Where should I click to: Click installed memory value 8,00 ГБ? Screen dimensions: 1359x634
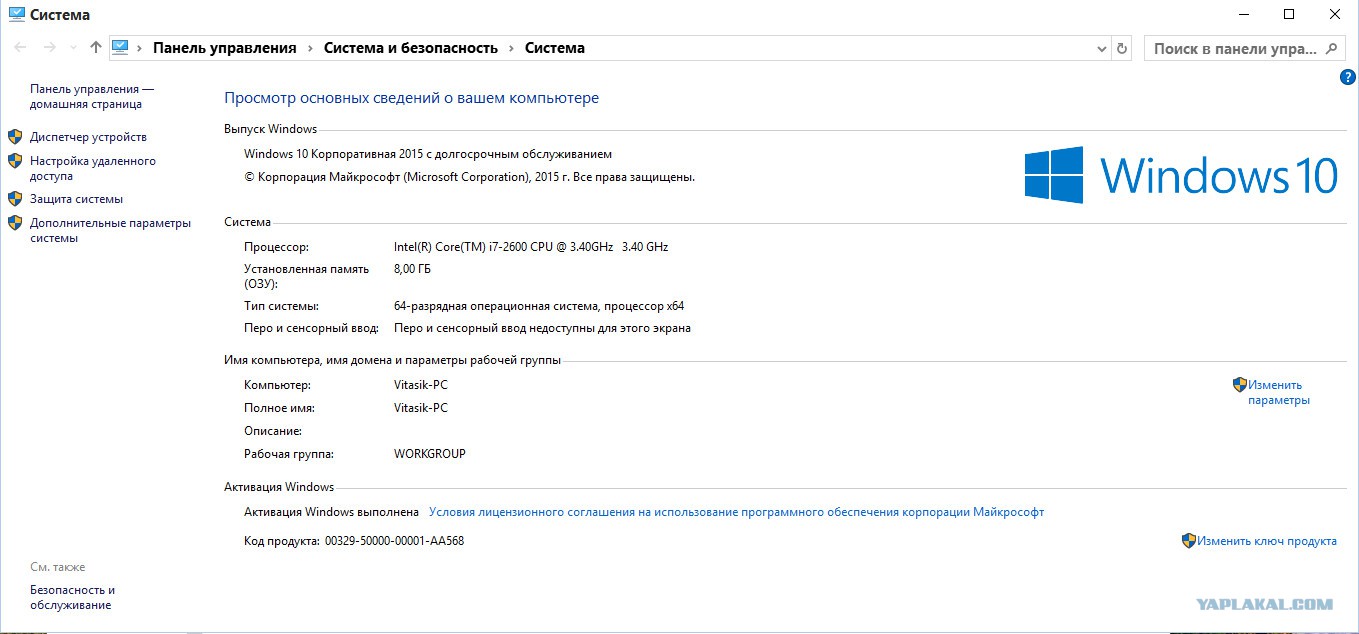click(x=413, y=269)
